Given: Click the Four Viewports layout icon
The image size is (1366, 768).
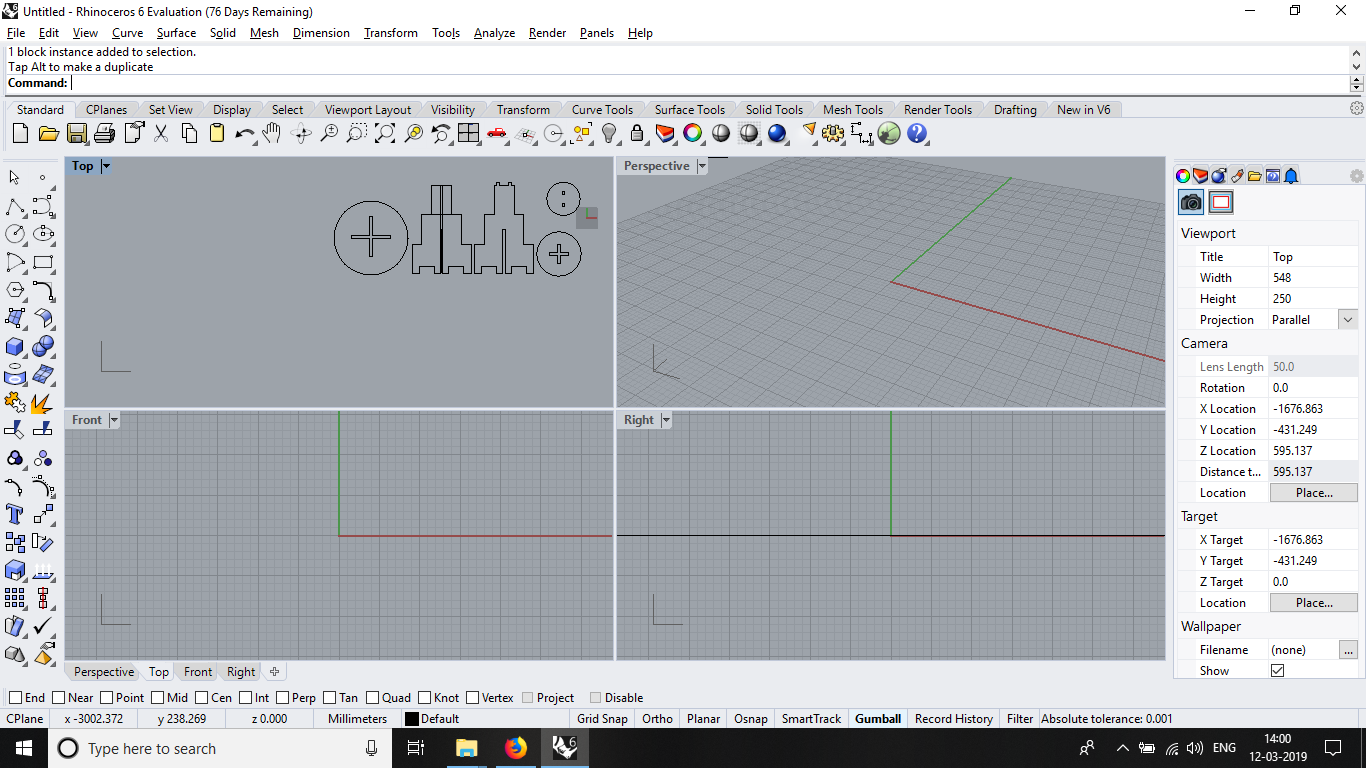Looking at the screenshot, I should click(x=469, y=133).
